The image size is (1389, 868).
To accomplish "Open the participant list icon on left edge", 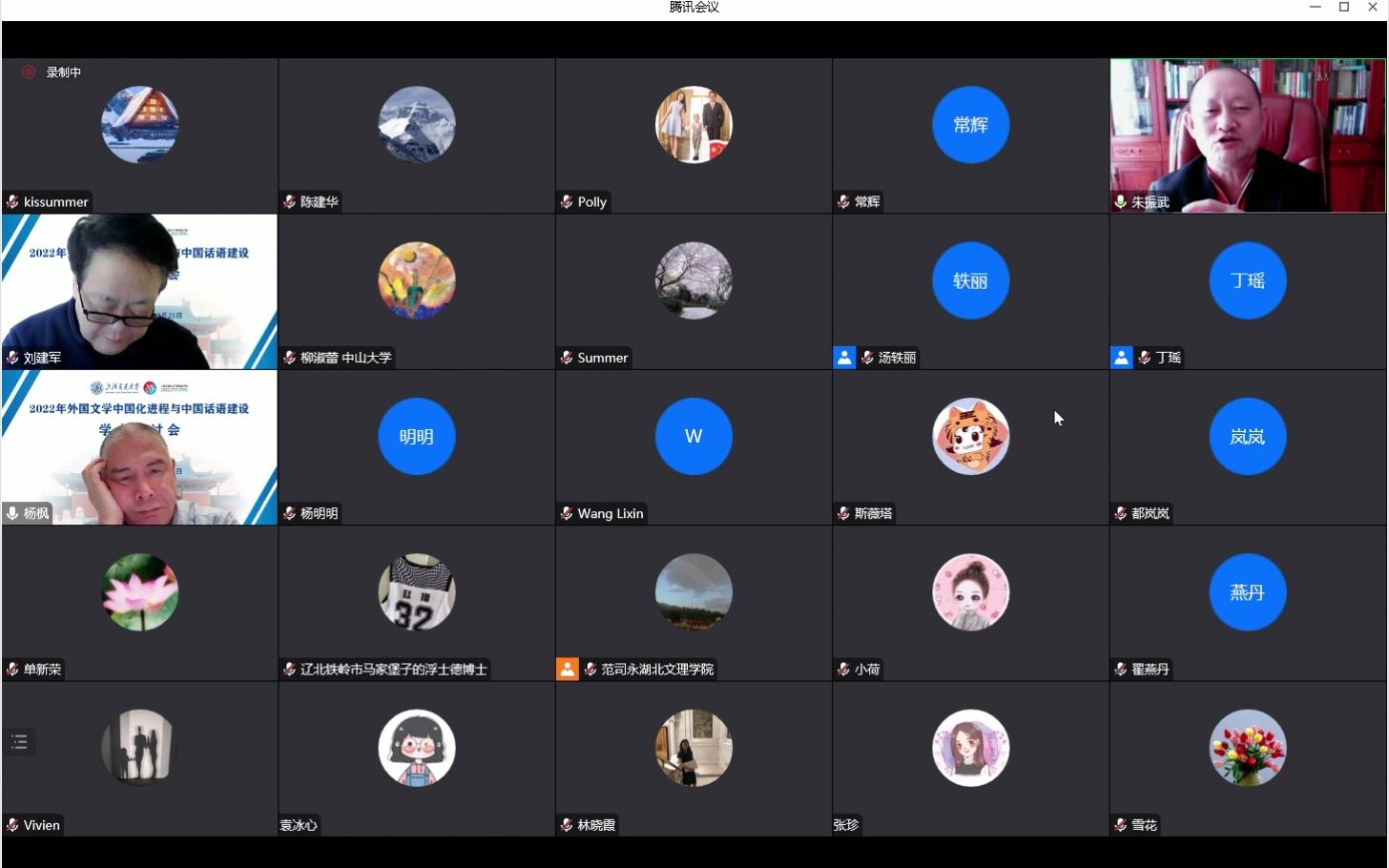I will pos(19,741).
